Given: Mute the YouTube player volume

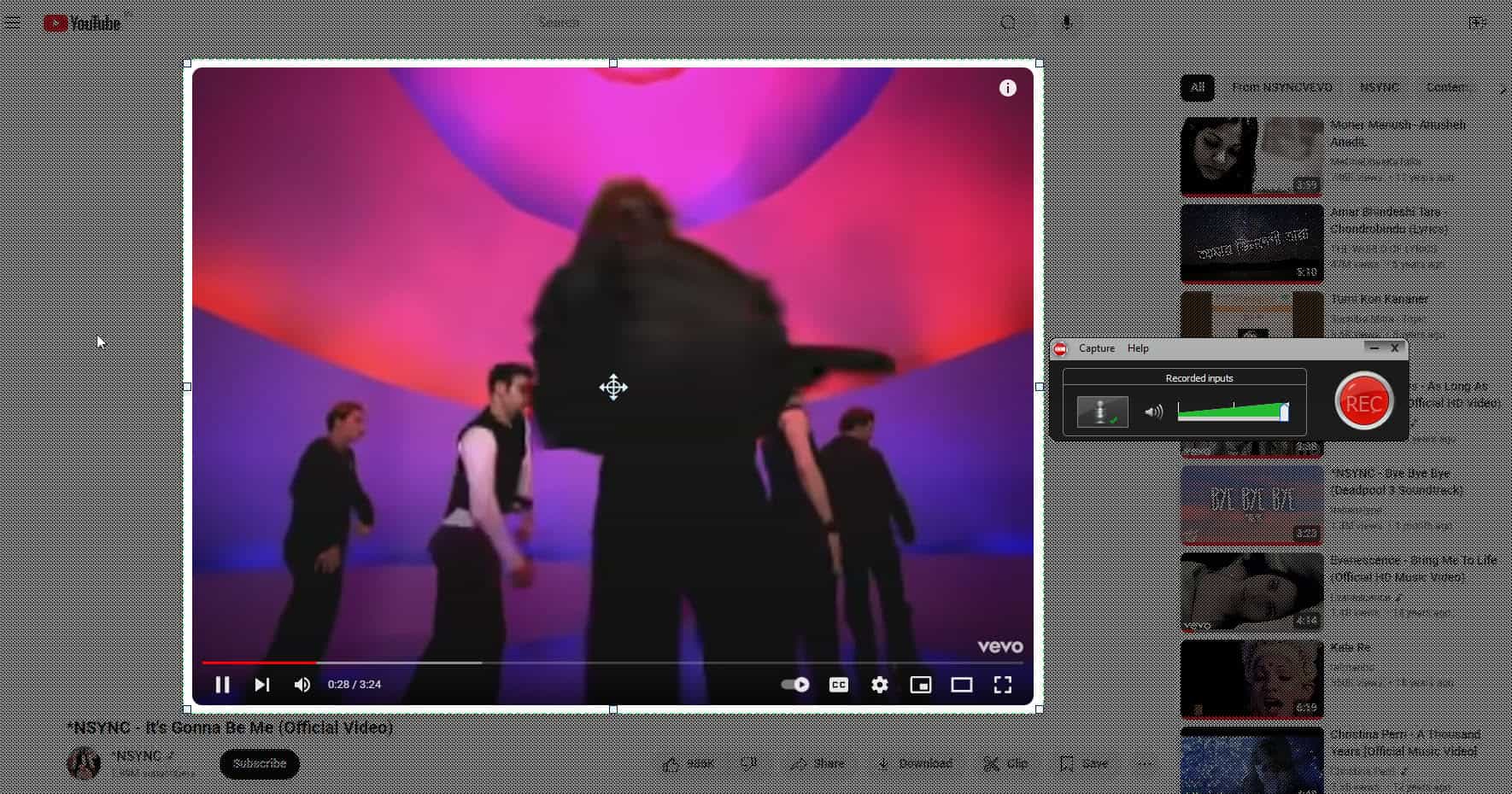Looking at the screenshot, I should [x=302, y=685].
